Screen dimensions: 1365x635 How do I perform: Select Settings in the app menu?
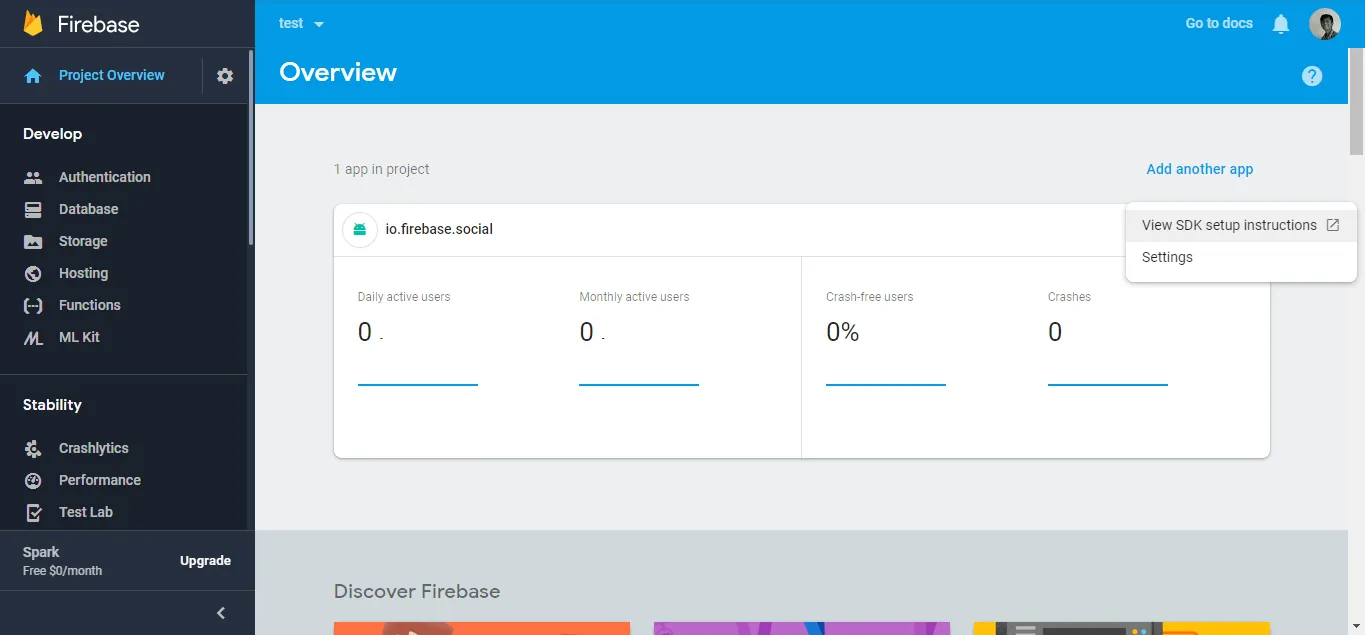(1241, 257)
